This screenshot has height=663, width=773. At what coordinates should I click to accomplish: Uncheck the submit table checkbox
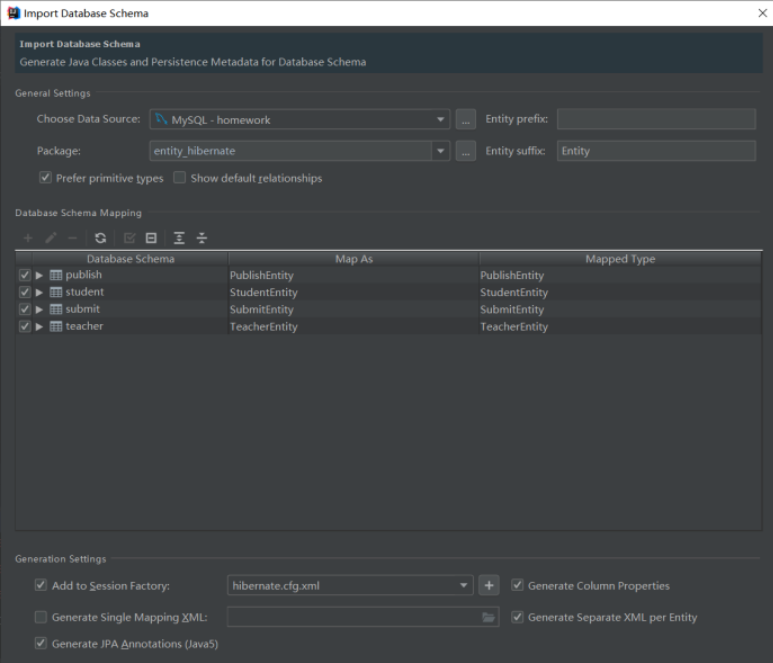pyautogui.click(x=25, y=309)
